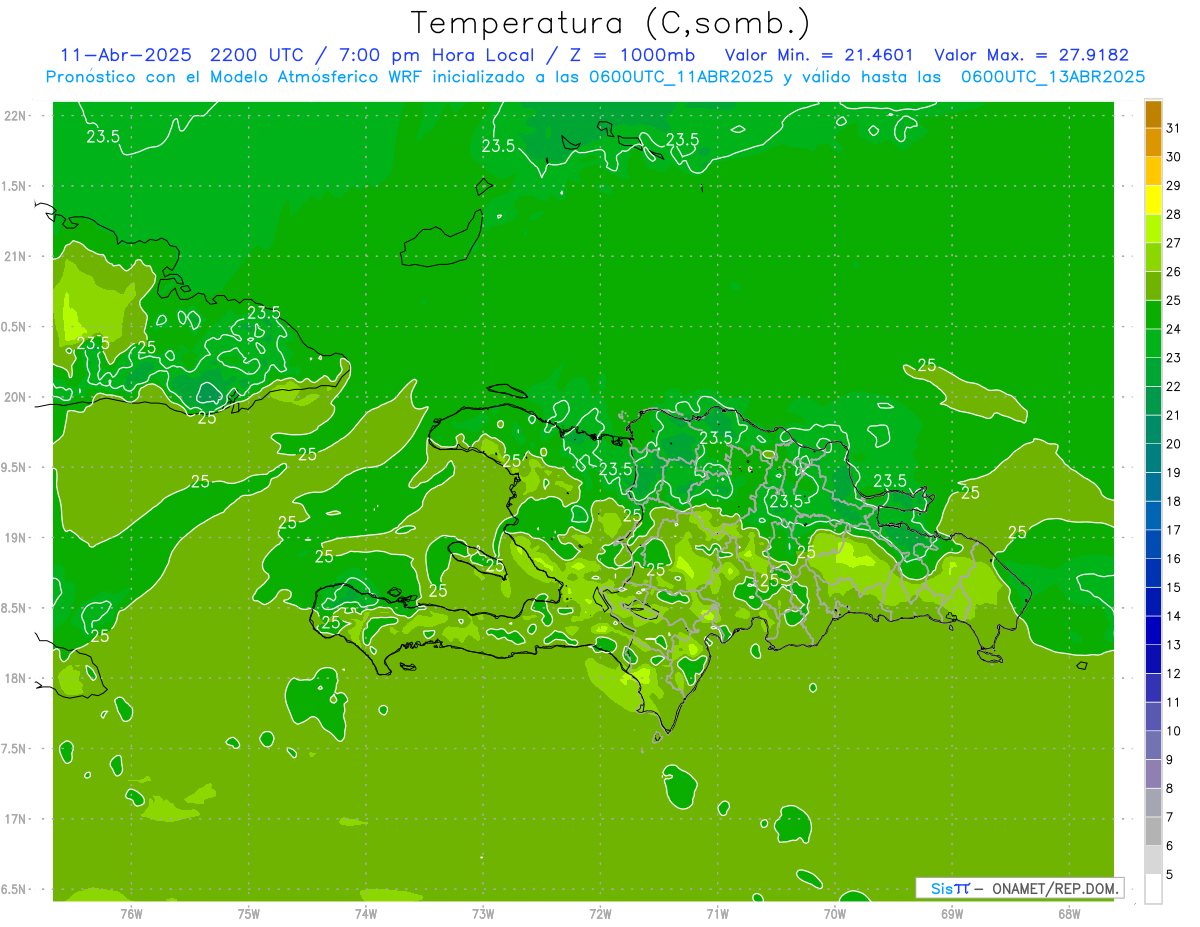
Task: Click the "74W" longitude axis label
Action: point(366,913)
